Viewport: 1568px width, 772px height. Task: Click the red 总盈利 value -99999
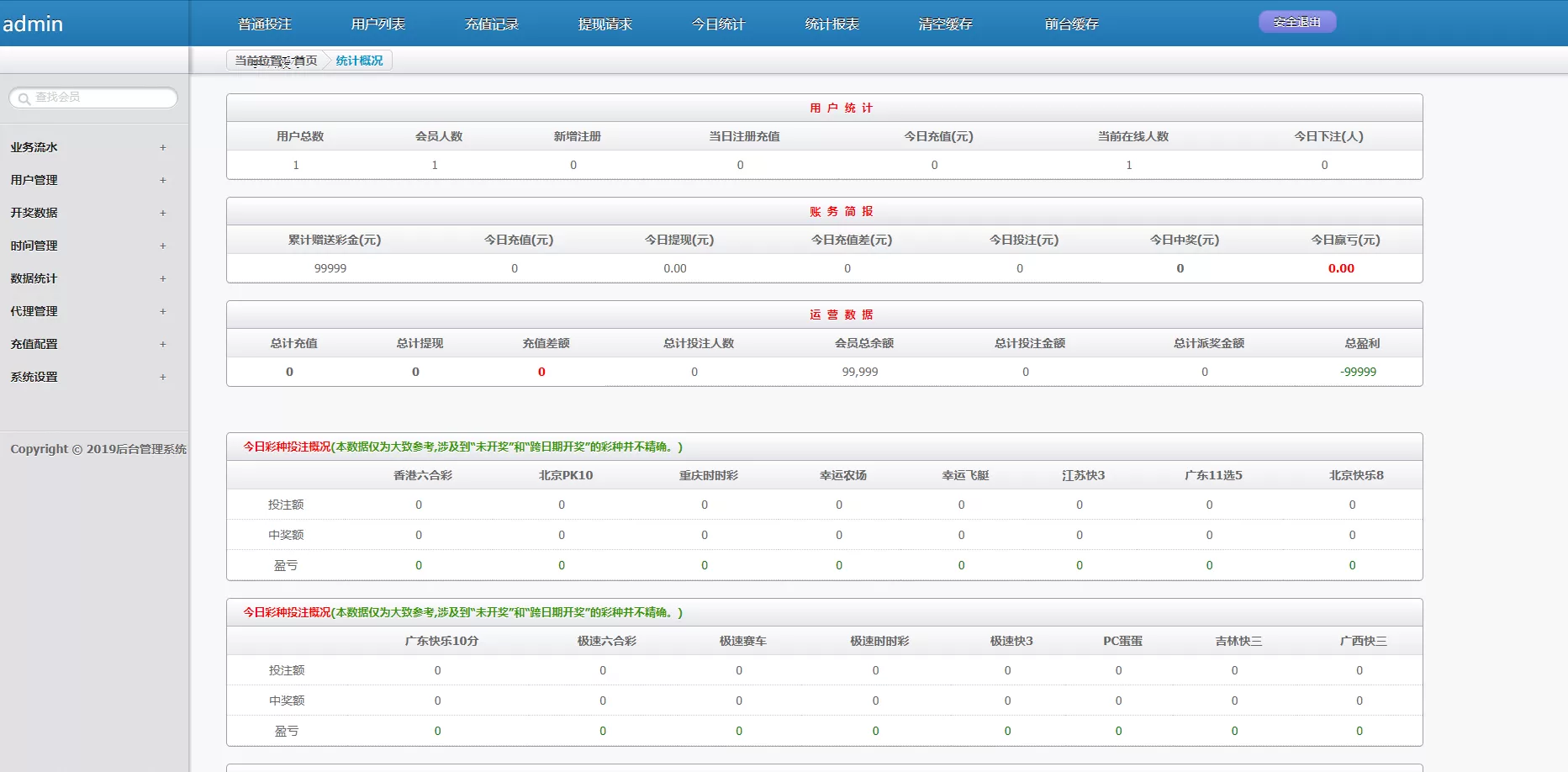(1359, 371)
